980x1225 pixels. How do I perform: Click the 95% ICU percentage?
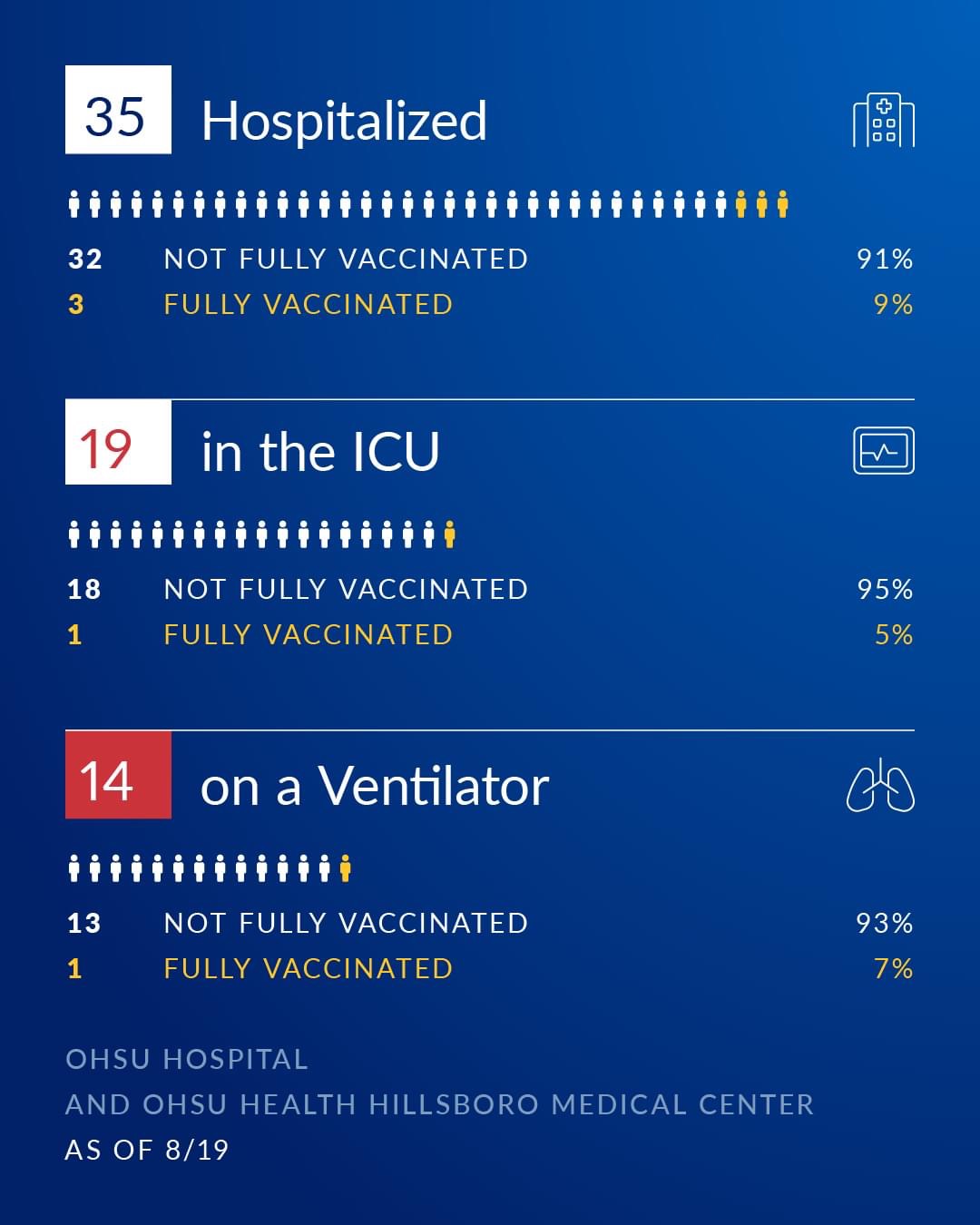[x=885, y=590]
